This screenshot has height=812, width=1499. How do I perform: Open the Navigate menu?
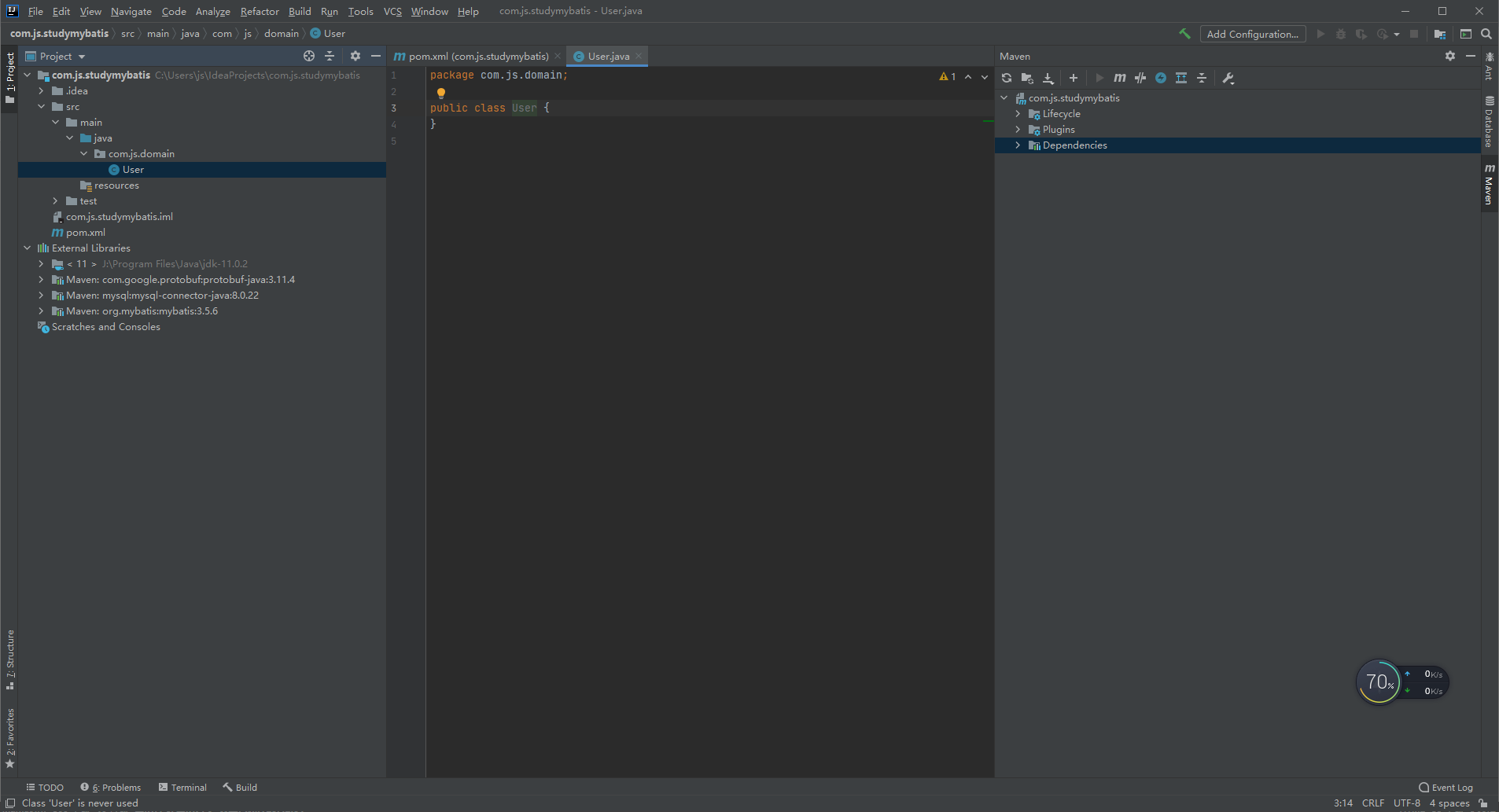(131, 11)
